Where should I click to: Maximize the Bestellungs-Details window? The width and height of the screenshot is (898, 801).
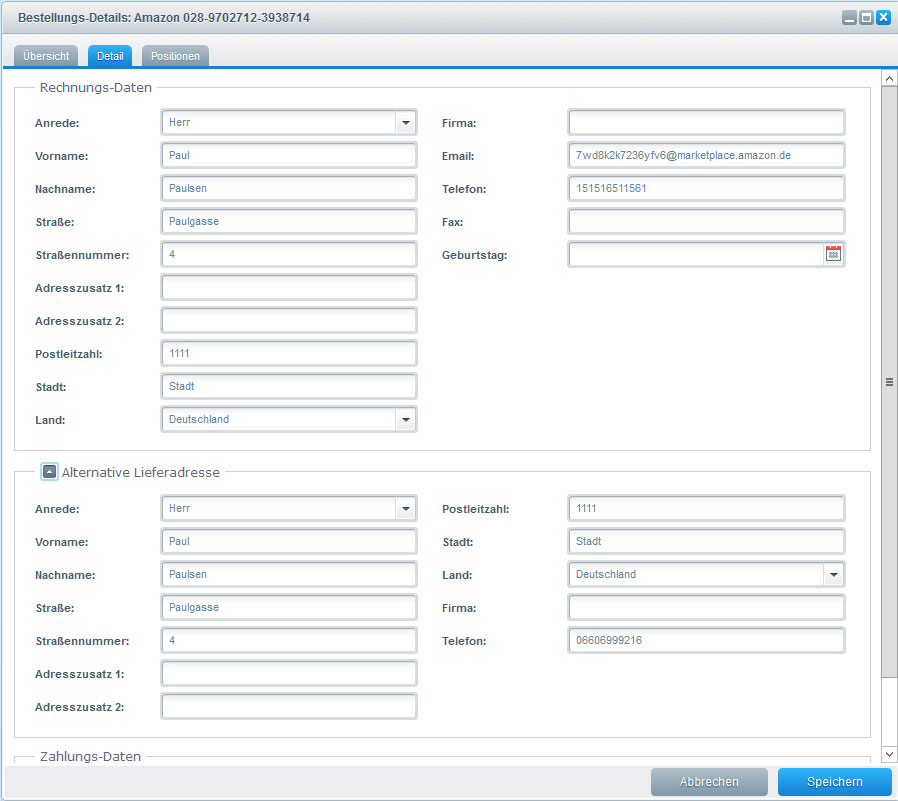coord(866,18)
